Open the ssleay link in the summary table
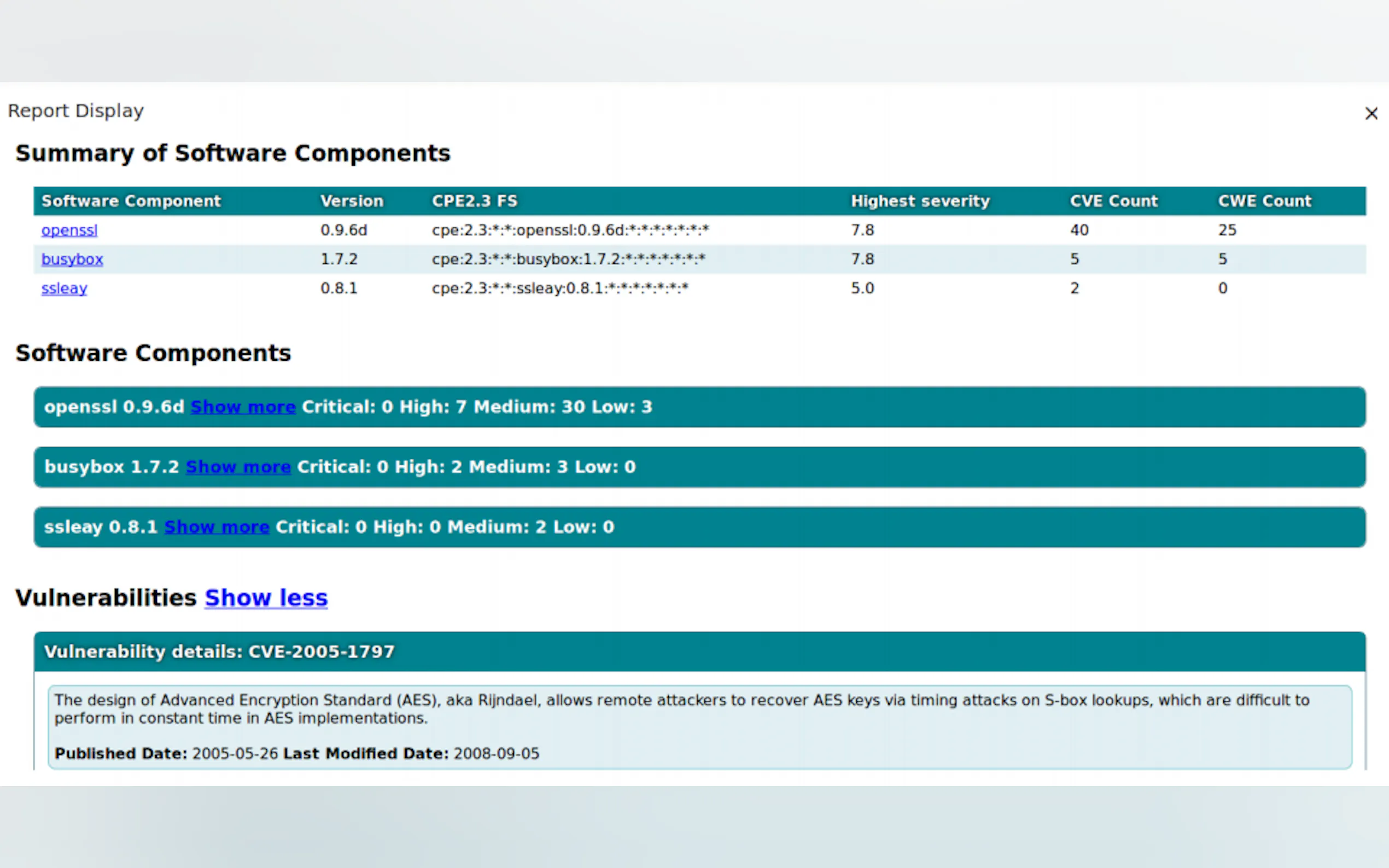The width and height of the screenshot is (1389, 868). (x=65, y=288)
